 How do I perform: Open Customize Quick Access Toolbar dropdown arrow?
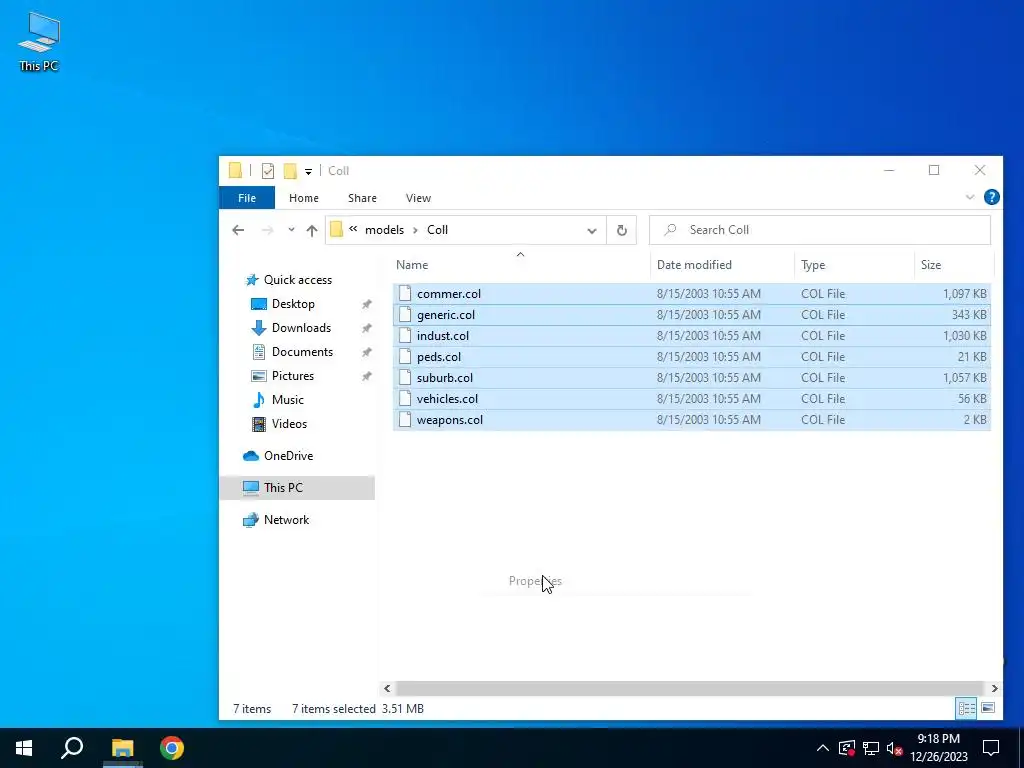coord(308,172)
